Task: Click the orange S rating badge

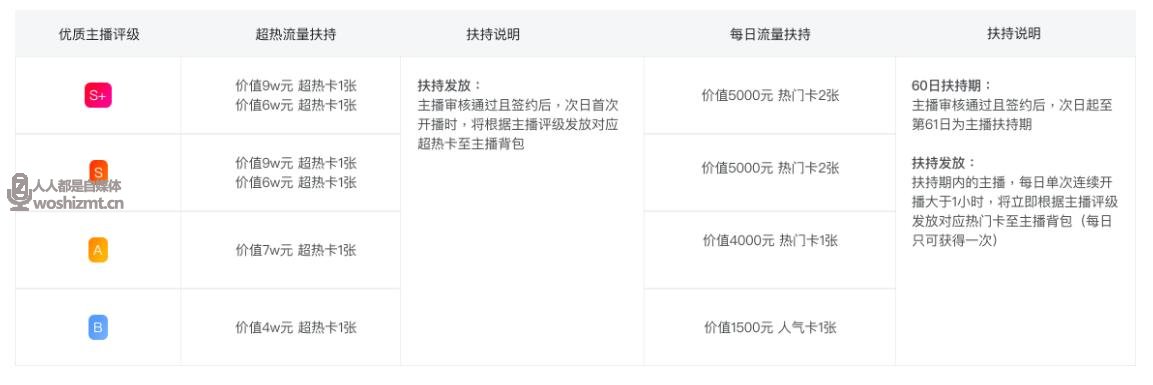Action: coord(98,172)
